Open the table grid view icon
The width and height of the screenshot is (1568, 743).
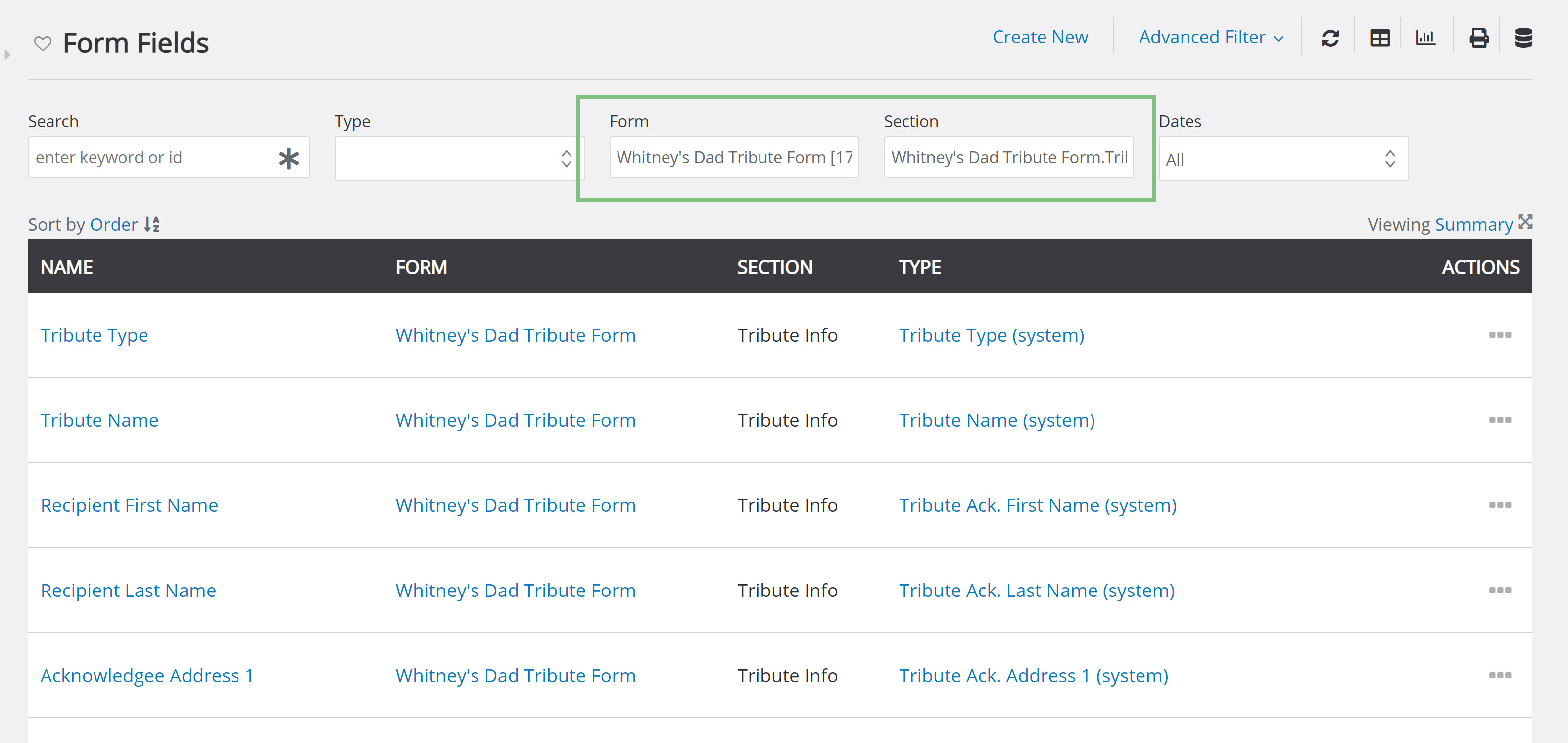[x=1379, y=38]
